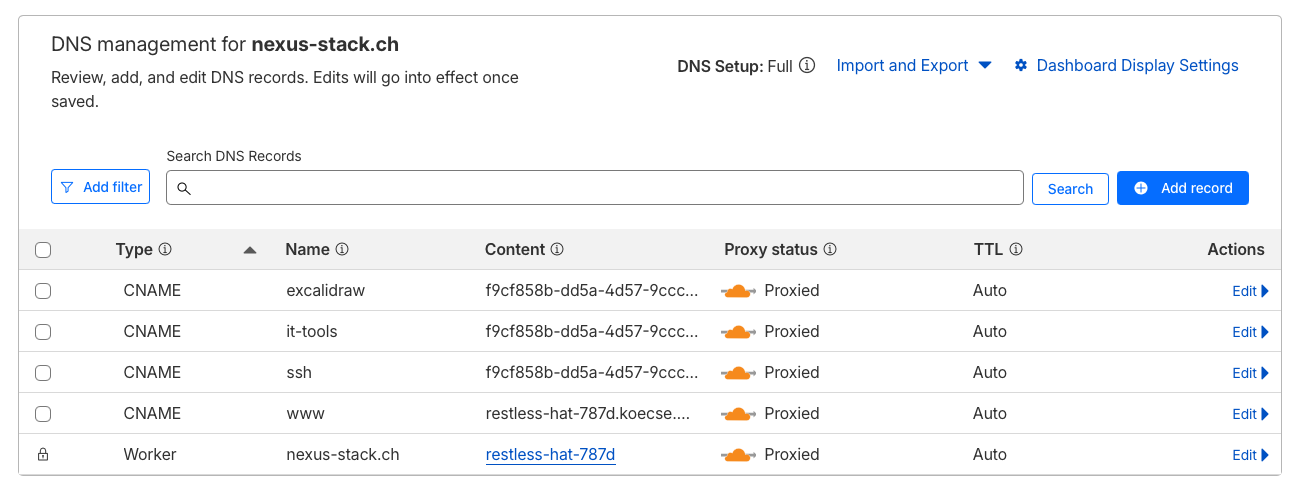Click the lock icon on the Worker row
Image resolution: width=1293 pixels, height=487 pixels.
click(x=43, y=455)
